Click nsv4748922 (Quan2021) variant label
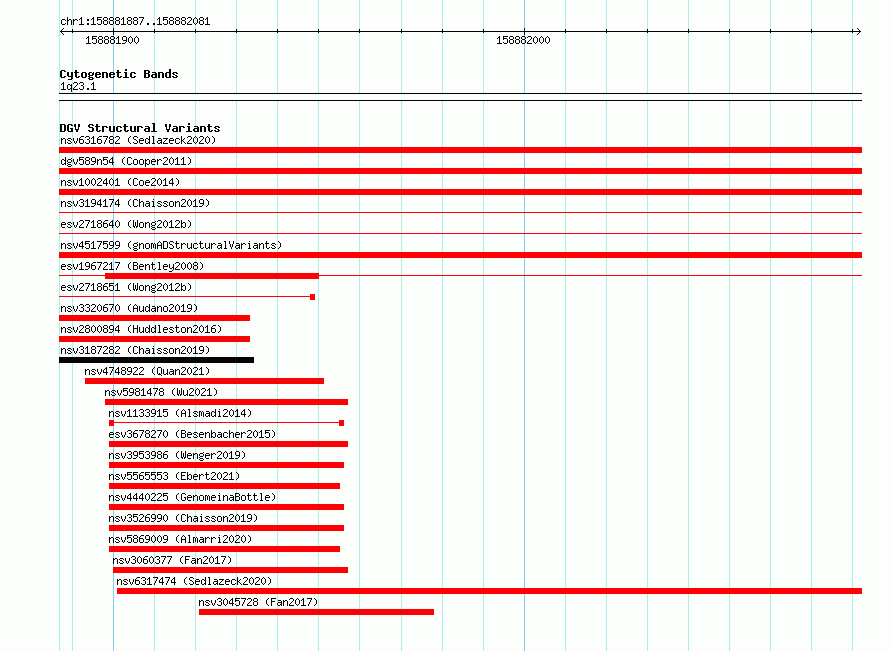 coord(147,371)
